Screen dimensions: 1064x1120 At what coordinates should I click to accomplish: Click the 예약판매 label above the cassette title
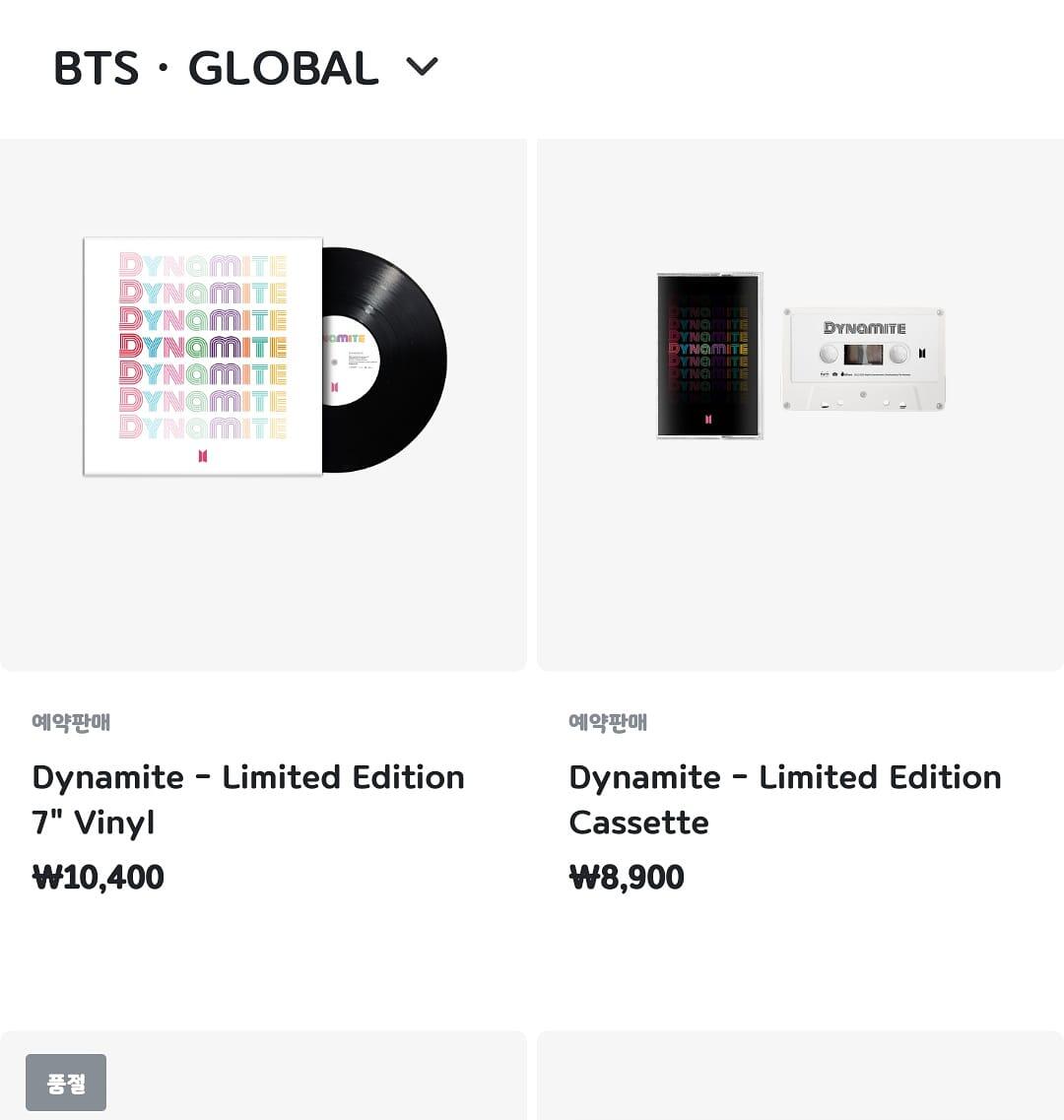click(608, 722)
